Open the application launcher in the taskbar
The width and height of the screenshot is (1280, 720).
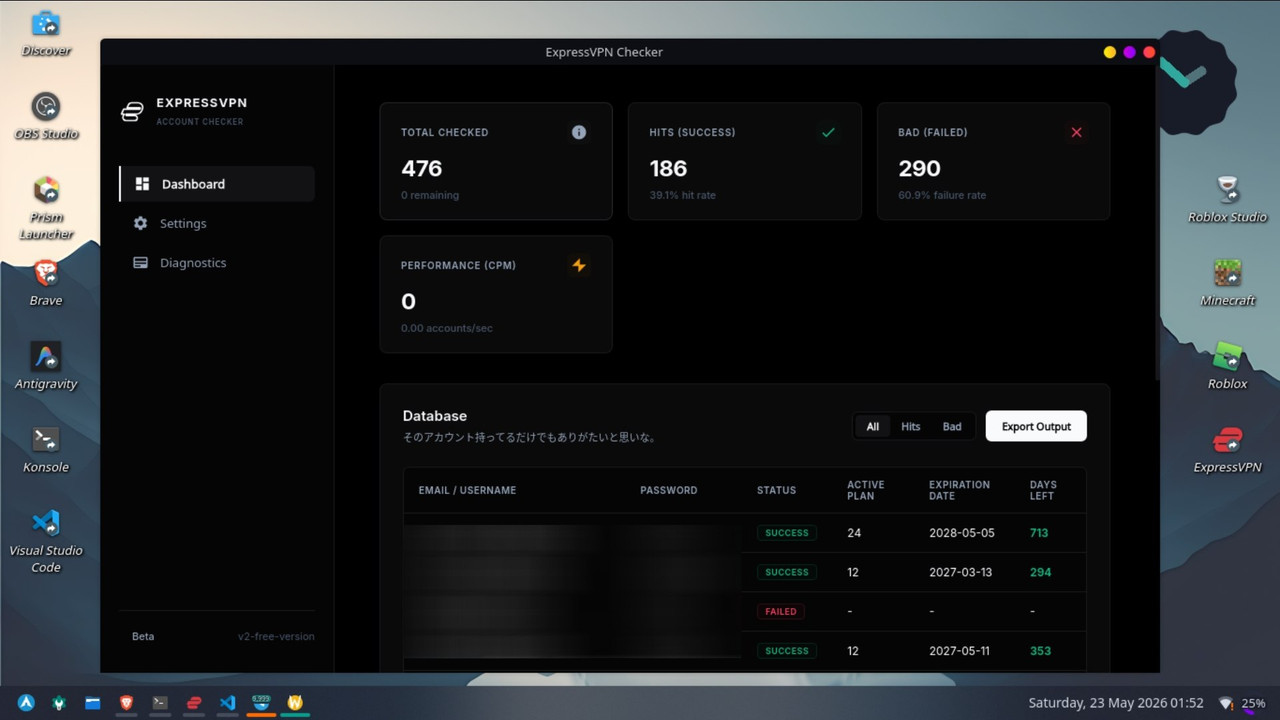click(x=26, y=703)
